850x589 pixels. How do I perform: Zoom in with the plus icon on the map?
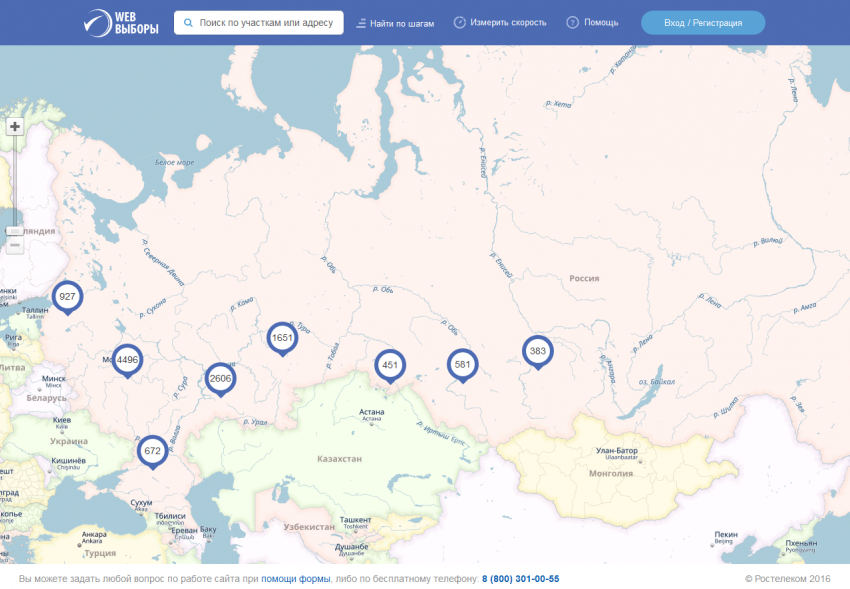coord(14,126)
